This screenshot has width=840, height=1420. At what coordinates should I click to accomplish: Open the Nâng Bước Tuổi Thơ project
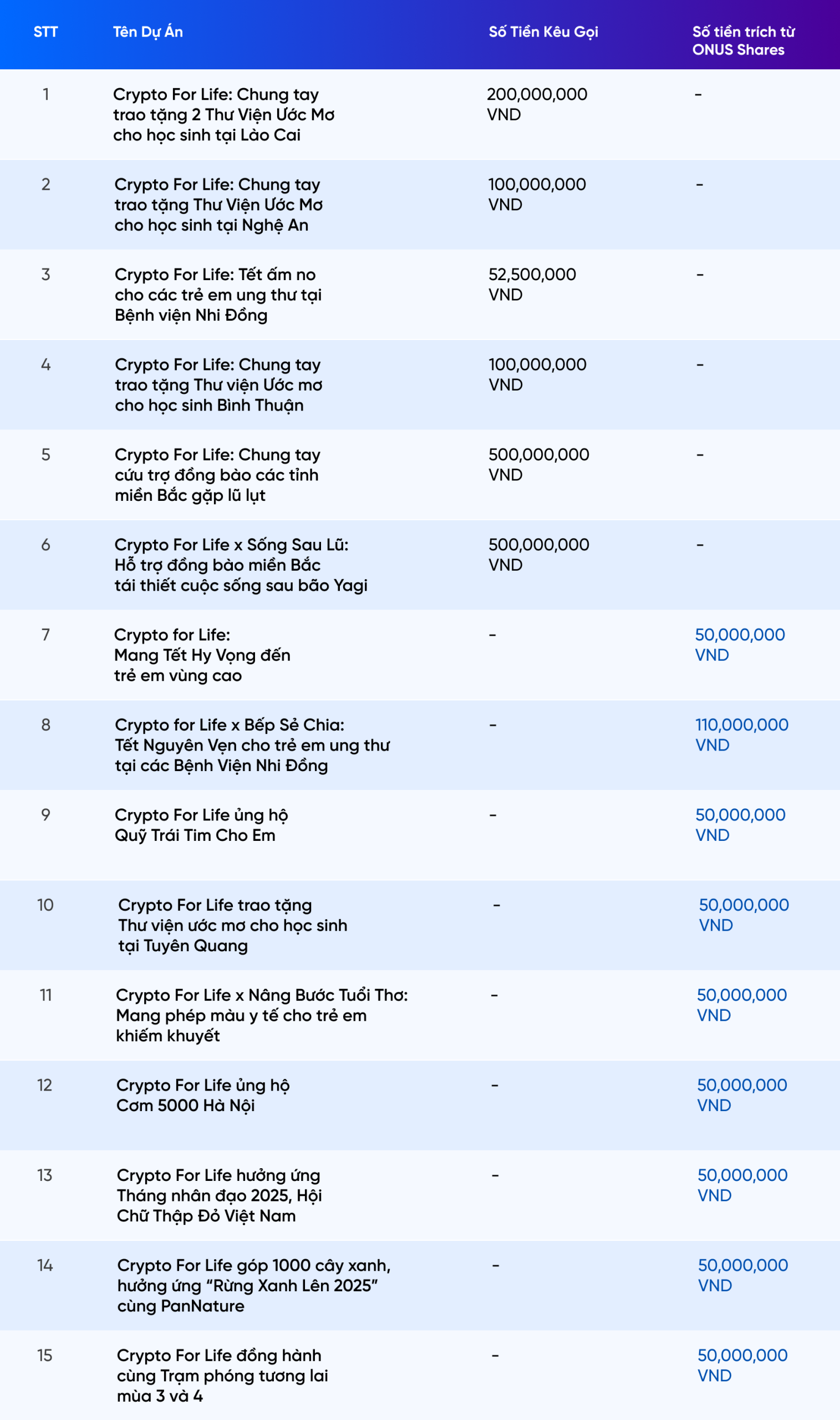(x=262, y=1015)
